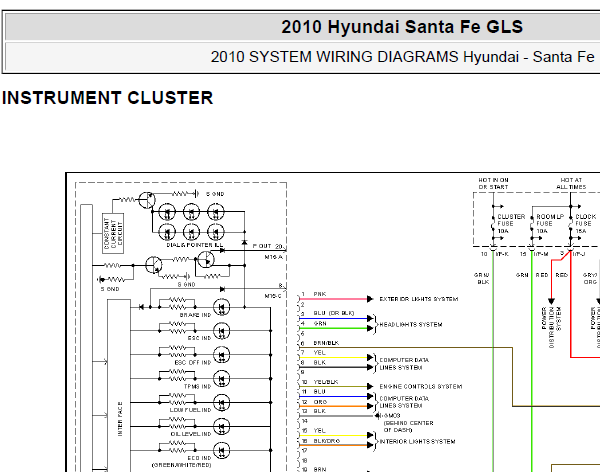Click the 'GRN' wire label below I/P-M
Viewport: 600px width, 472px height.
[x=522, y=275]
